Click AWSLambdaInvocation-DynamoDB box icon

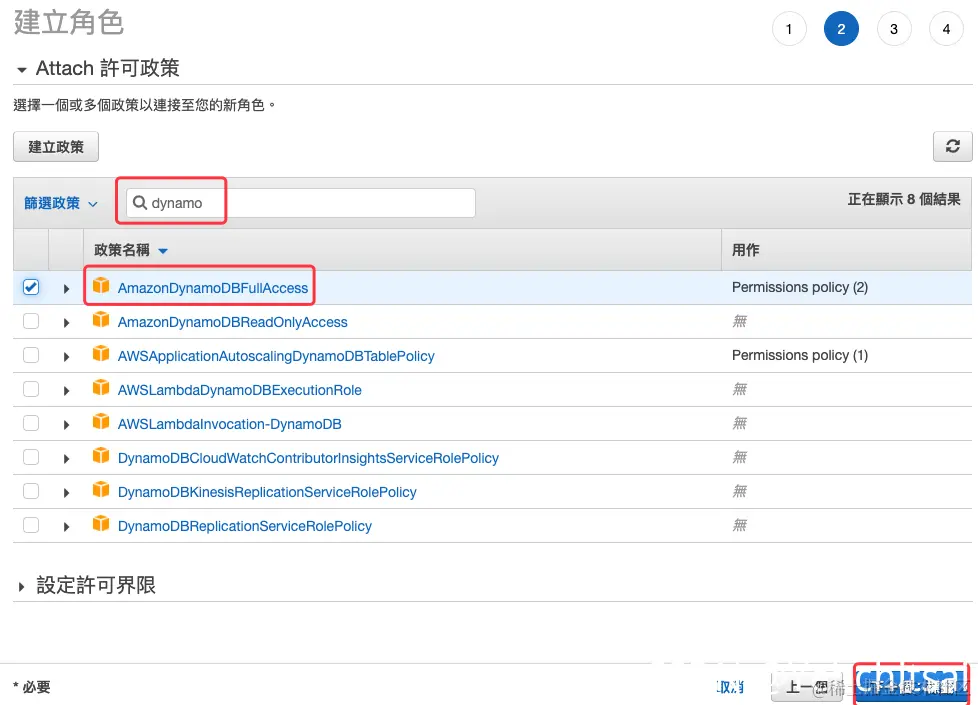click(101, 422)
